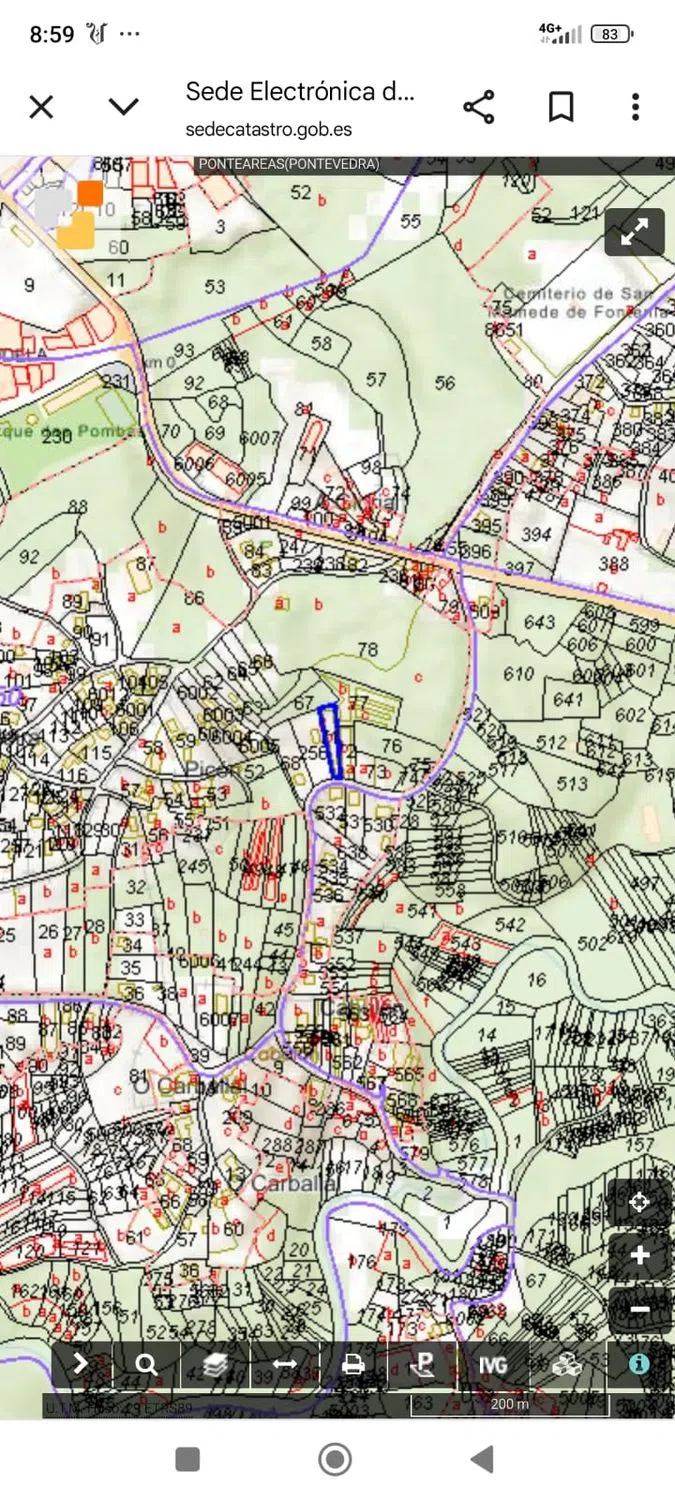Image resolution: width=675 pixels, height=1500 pixels.
Task: Print the cadastral map
Action: tap(353, 1365)
